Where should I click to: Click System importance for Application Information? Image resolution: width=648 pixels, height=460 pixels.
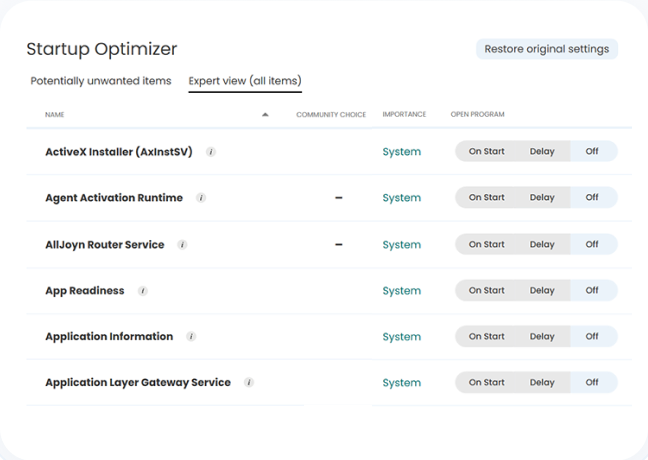(x=402, y=337)
